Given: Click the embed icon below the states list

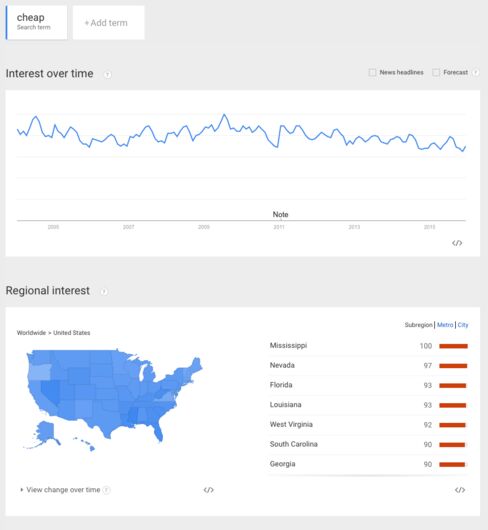Looking at the screenshot, I should (460, 490).
